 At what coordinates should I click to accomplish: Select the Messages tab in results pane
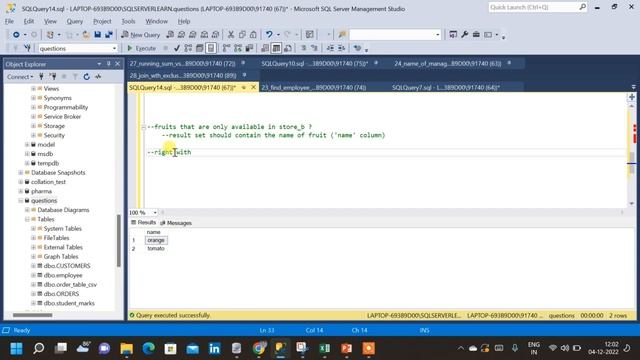pos(176,223)
